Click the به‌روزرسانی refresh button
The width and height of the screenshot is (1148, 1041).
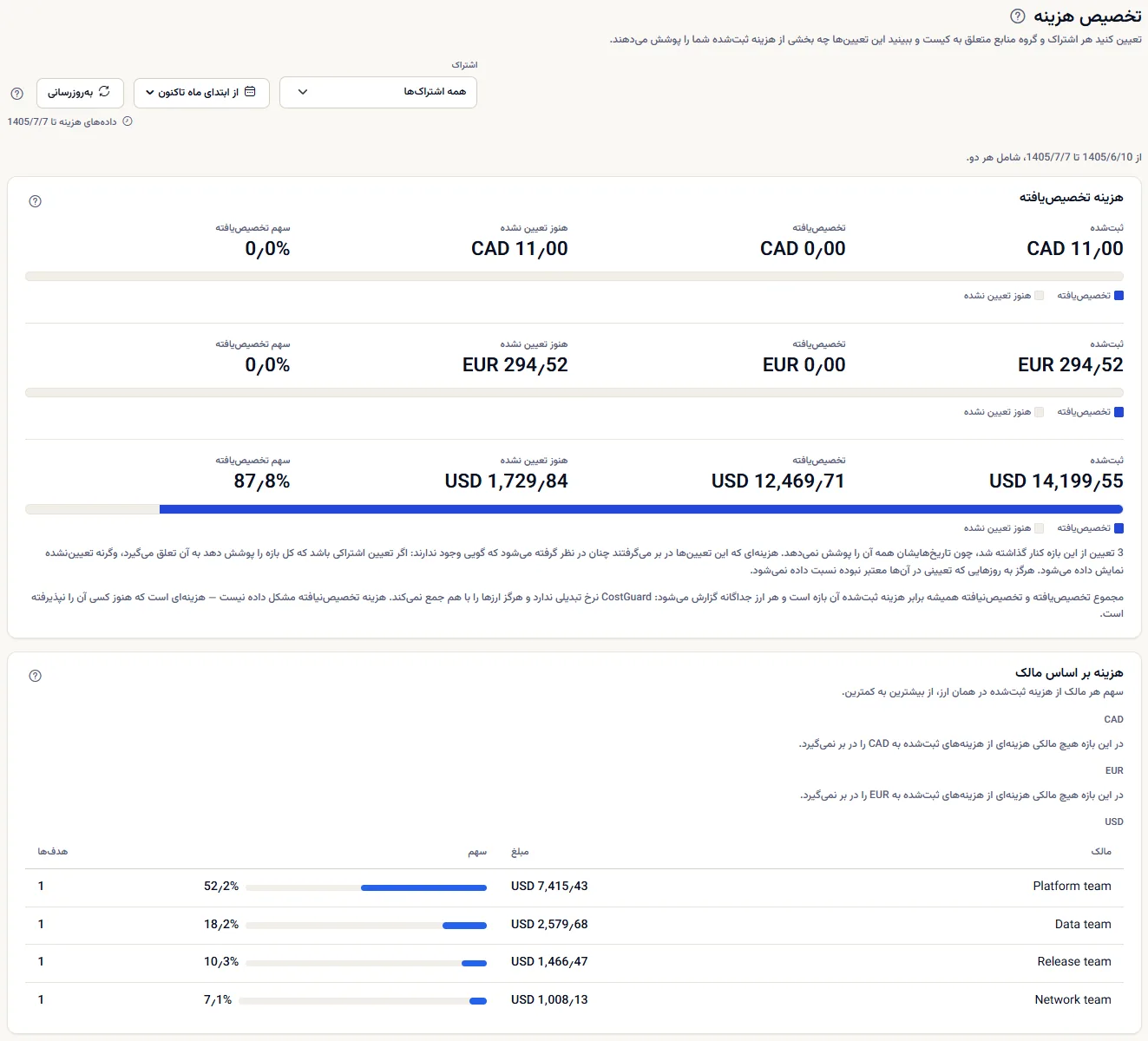[x=80, y=93]
